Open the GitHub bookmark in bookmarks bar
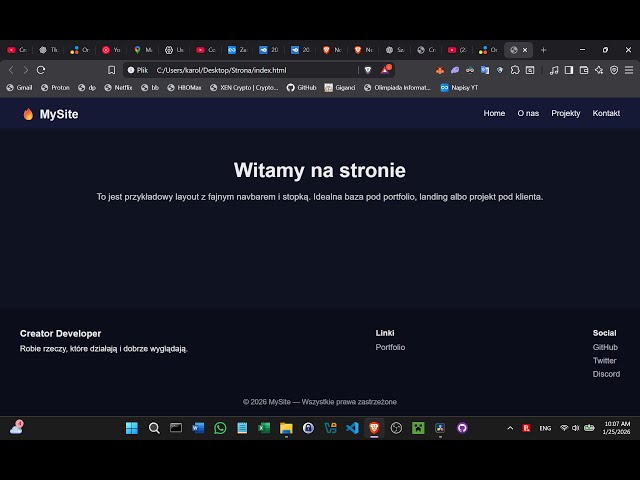640x480 pixels. click(x=302, y=87)
